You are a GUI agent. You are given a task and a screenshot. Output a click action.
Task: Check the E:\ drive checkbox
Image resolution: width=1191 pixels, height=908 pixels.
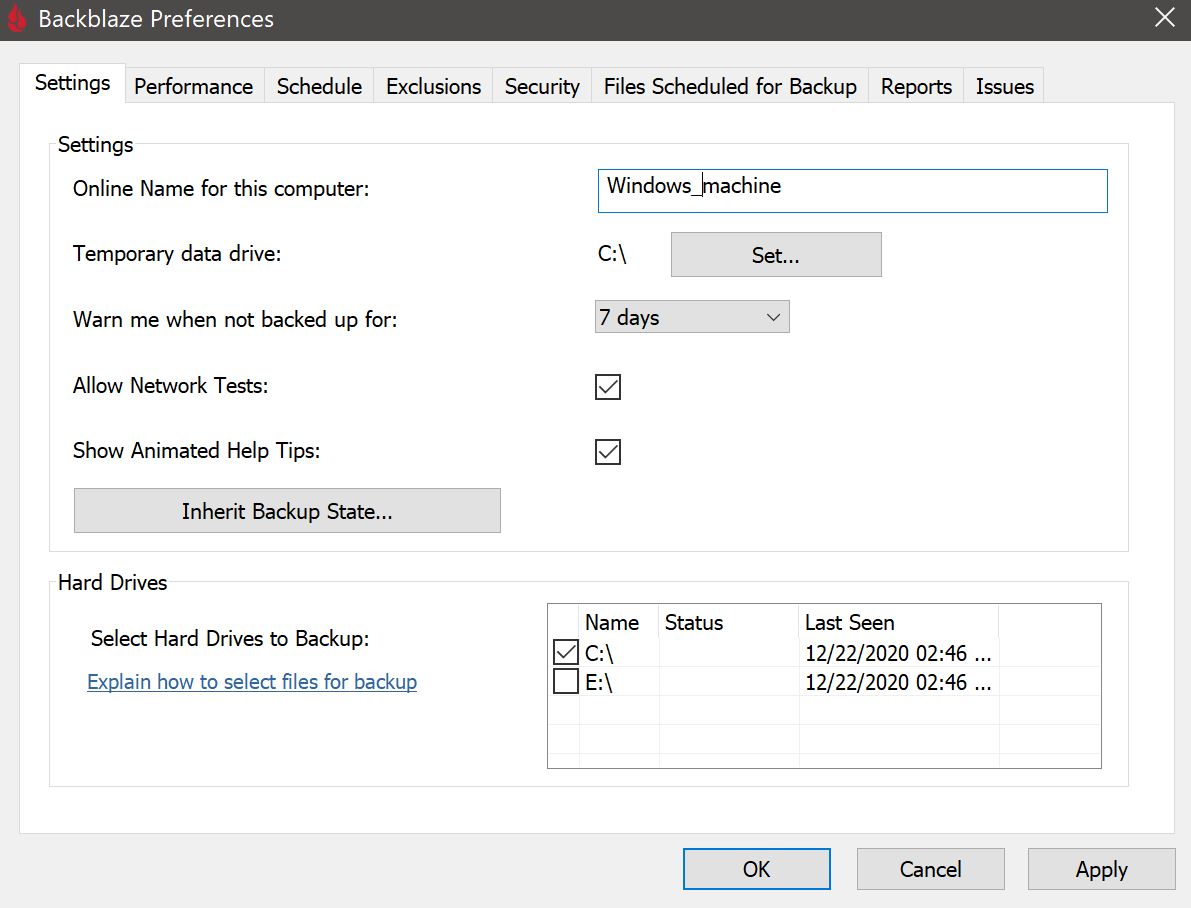pyautogui.click(x=566, y=681)
